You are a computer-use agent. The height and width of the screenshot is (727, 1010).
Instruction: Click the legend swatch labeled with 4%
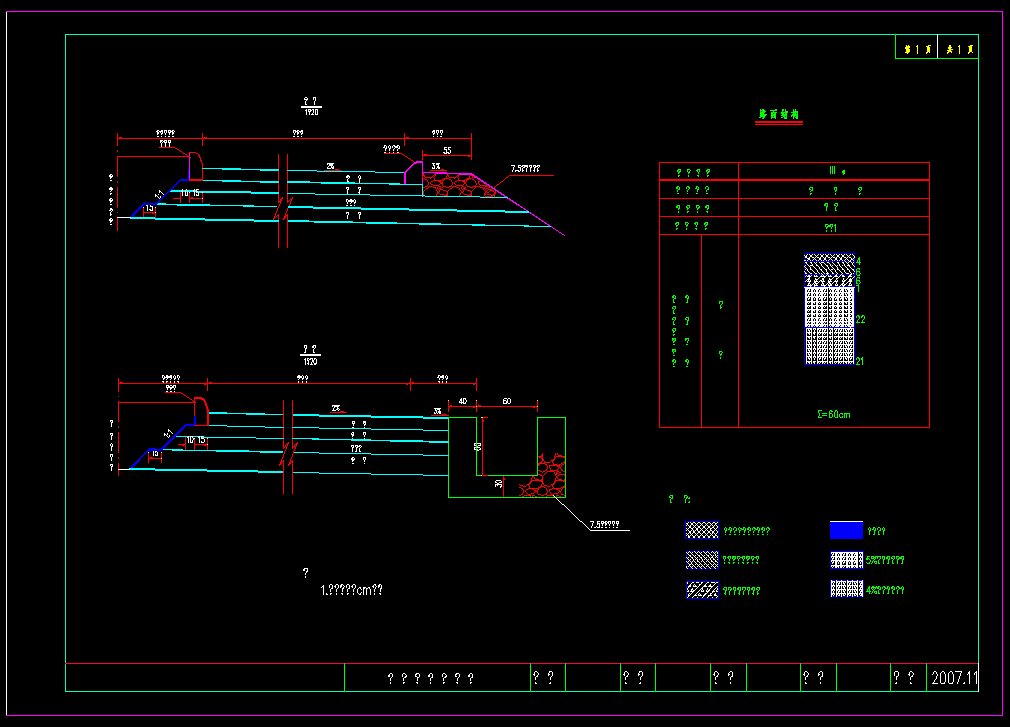(x=846, y=589)
